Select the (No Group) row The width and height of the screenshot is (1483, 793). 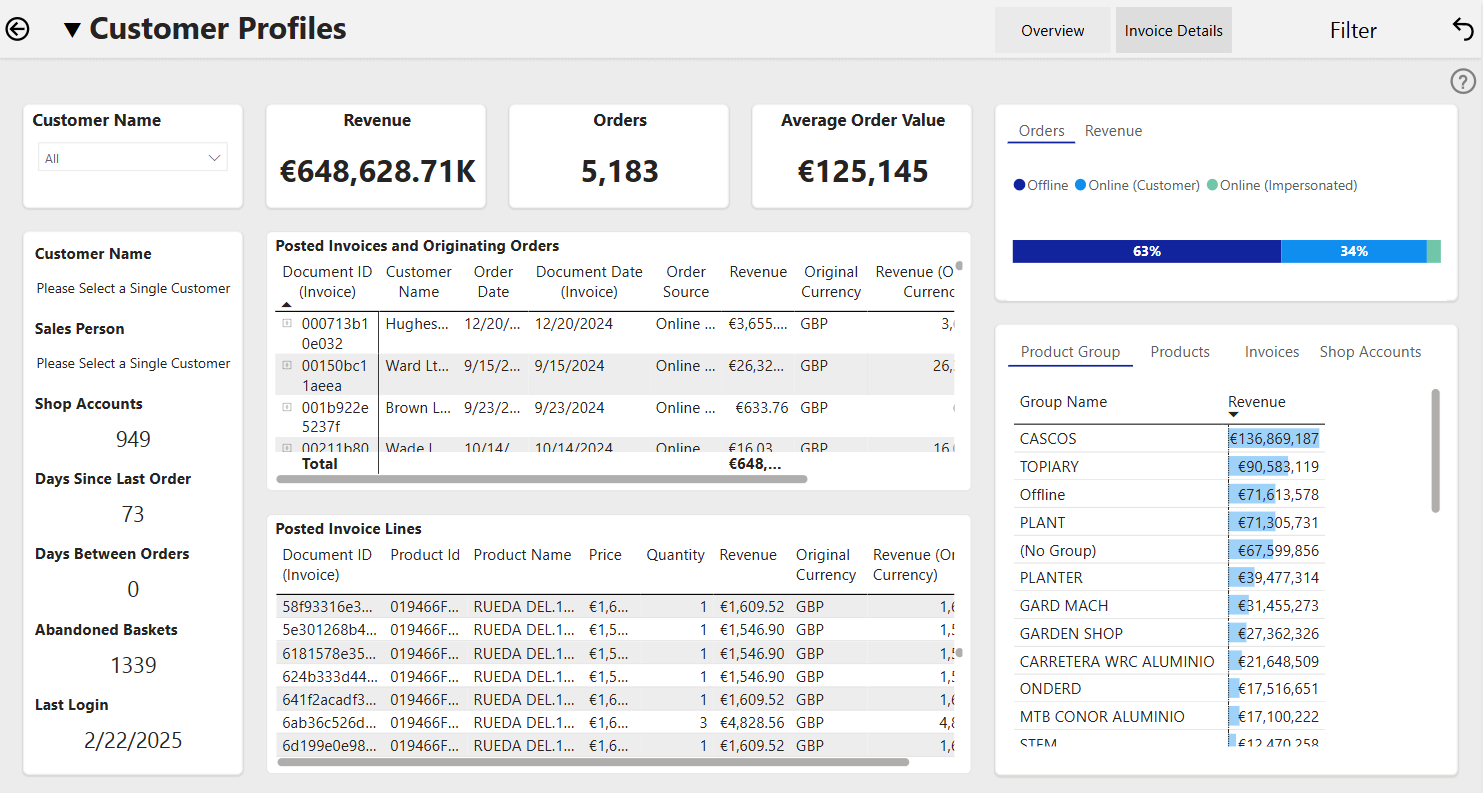point(1169,550)
